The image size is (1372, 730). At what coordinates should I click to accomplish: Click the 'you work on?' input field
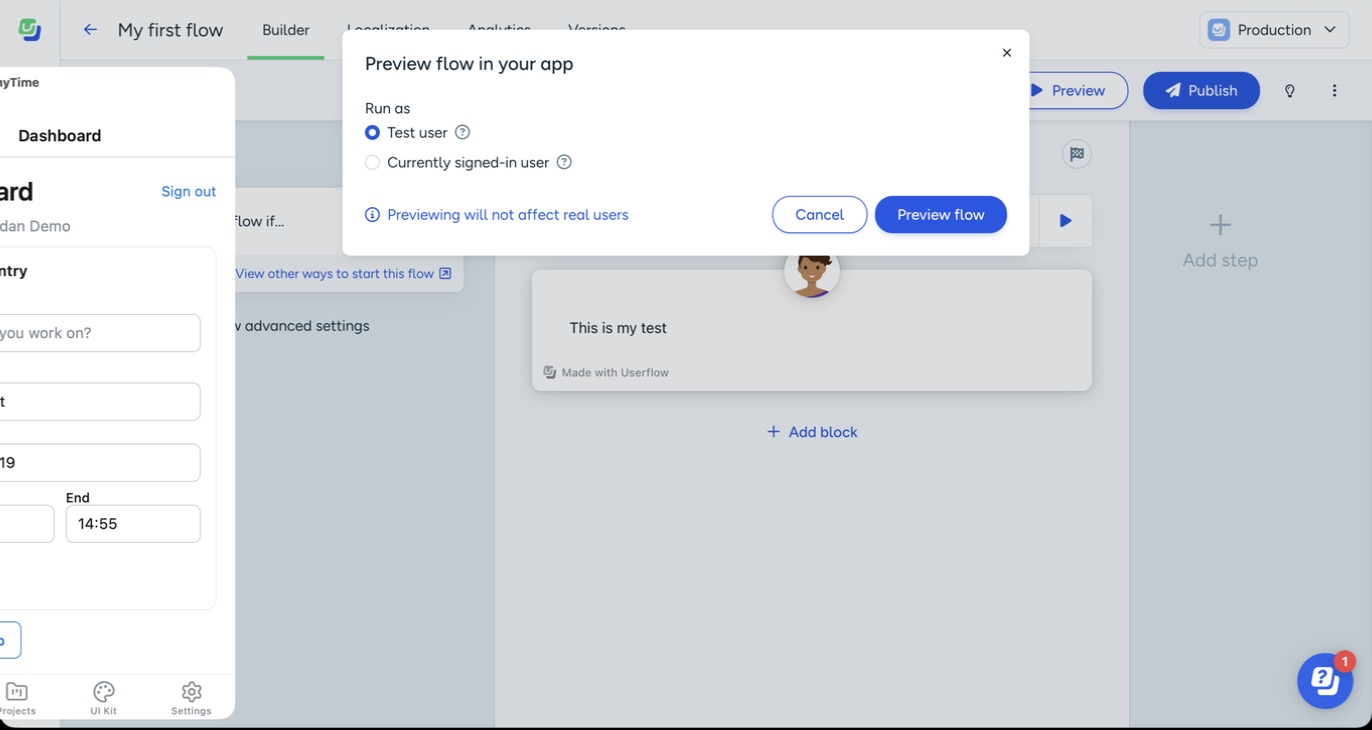pos(100,333)
